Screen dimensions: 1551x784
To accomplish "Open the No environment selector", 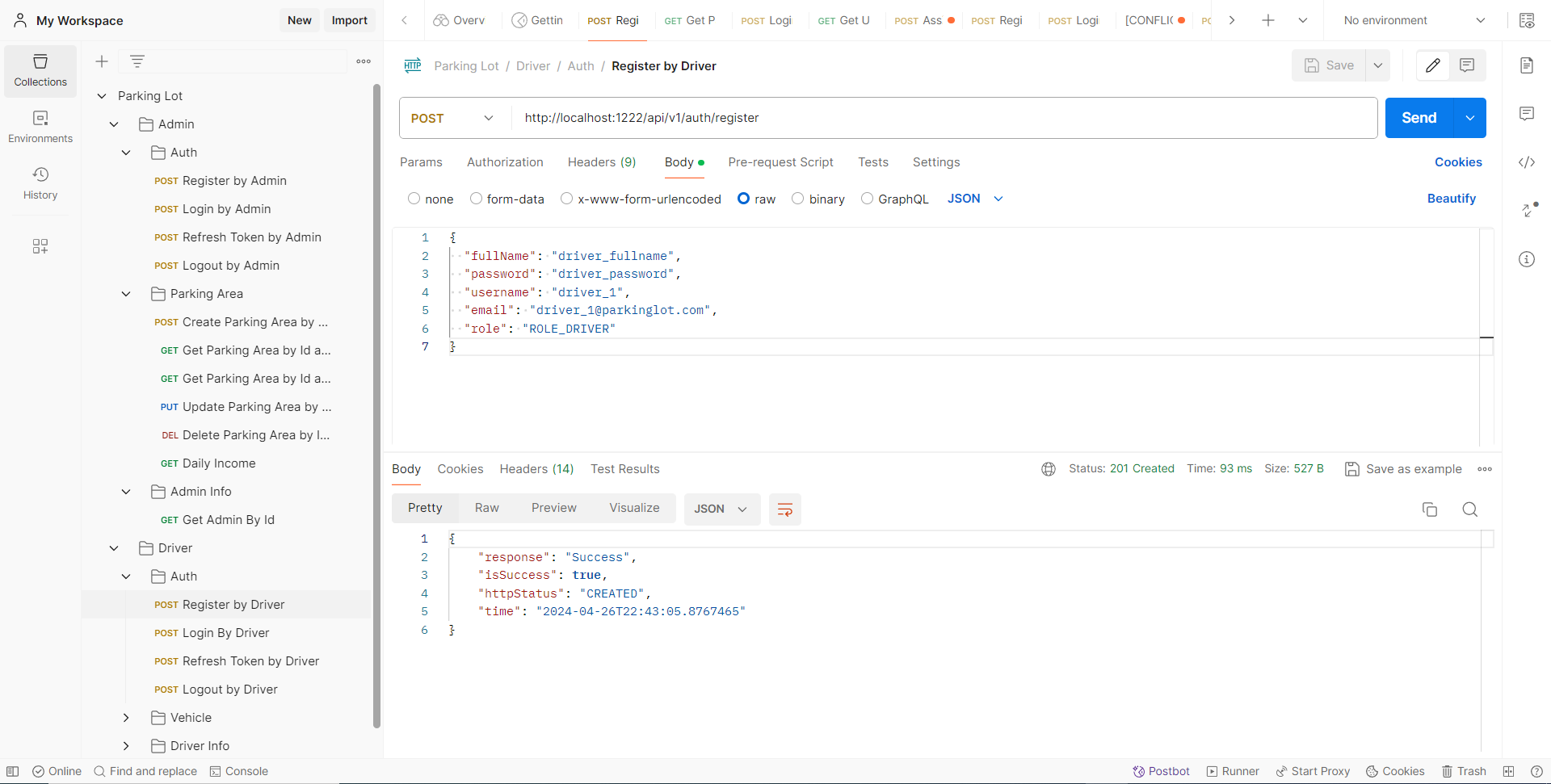I will tap(1414, 20).
